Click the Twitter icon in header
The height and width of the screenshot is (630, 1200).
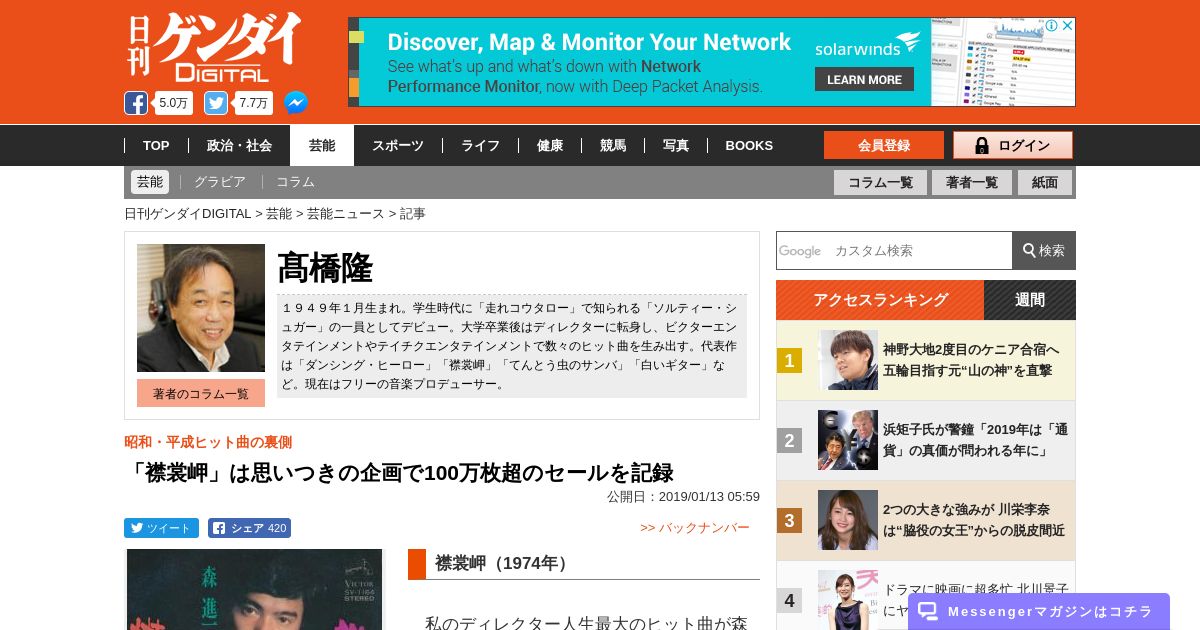point(216,103)
